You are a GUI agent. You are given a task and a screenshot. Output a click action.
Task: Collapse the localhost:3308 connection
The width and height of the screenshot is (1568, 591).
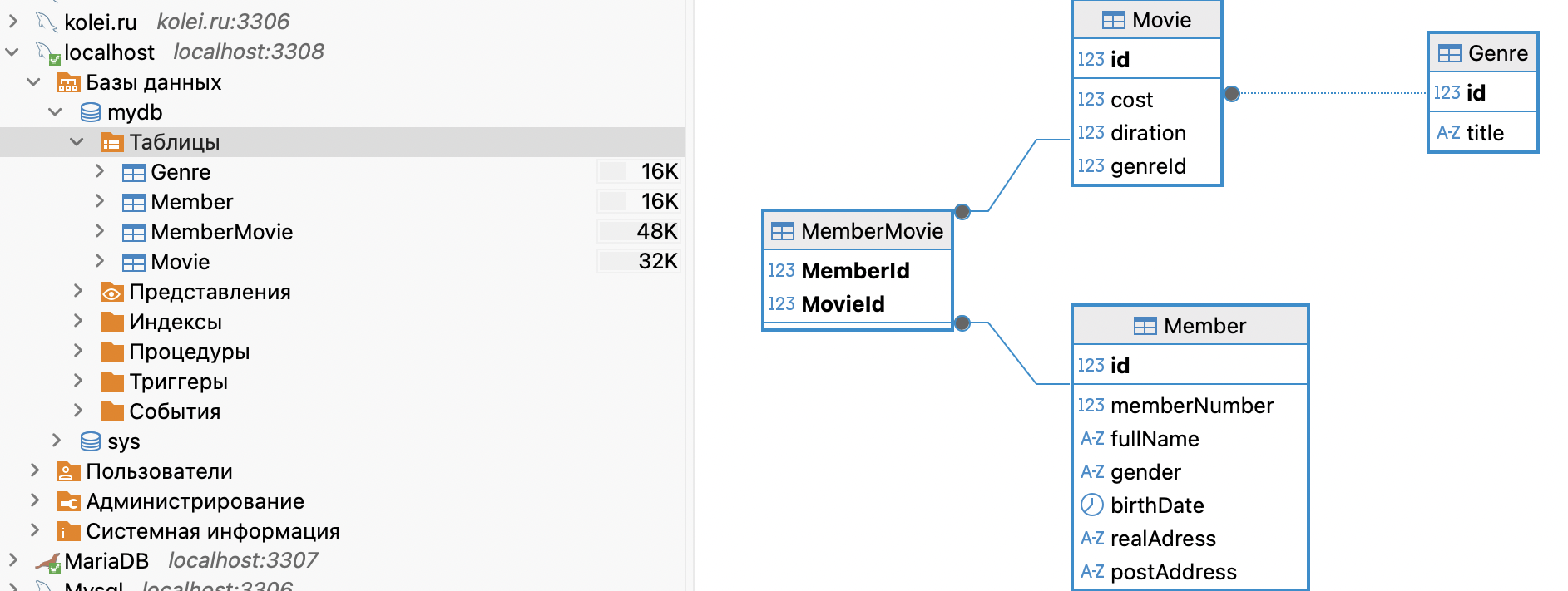click(12, 52)
